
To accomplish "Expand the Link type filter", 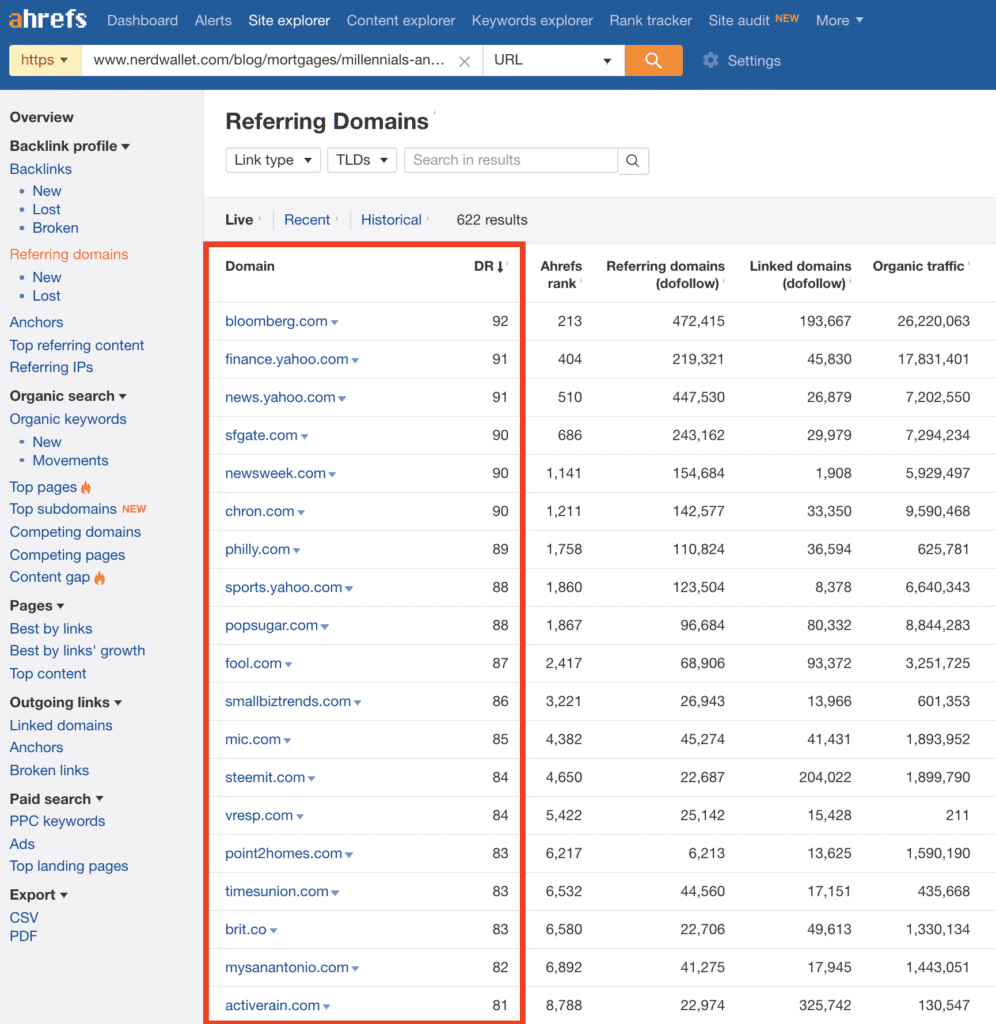I will click(273, 160).
